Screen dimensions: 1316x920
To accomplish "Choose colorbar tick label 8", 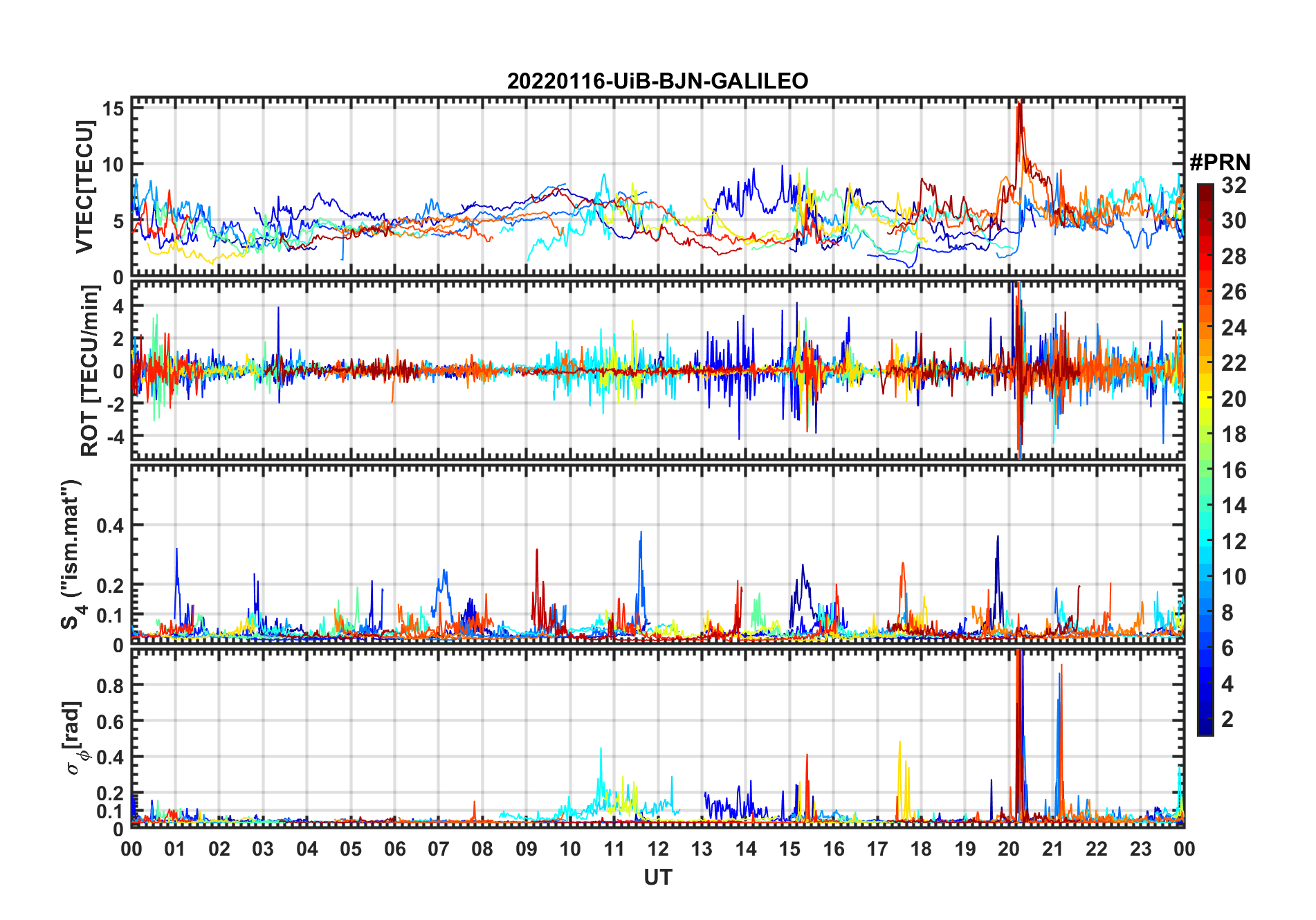I will coord(1227,612).
